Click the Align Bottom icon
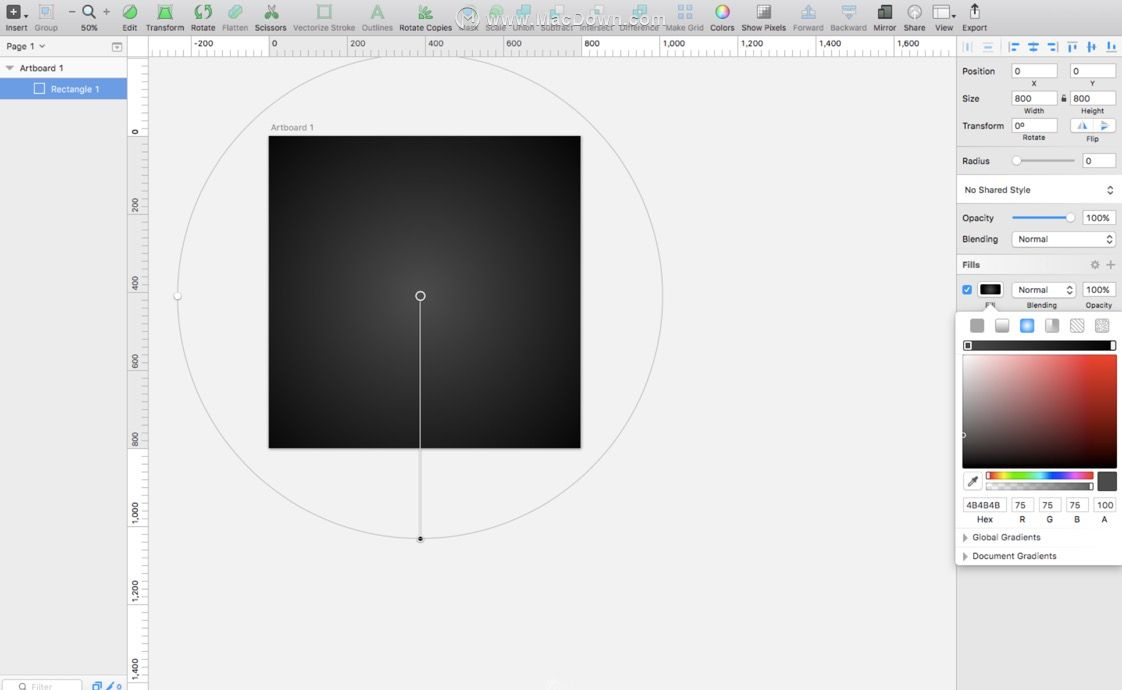1122x690 pixels. pos(1111,47)
